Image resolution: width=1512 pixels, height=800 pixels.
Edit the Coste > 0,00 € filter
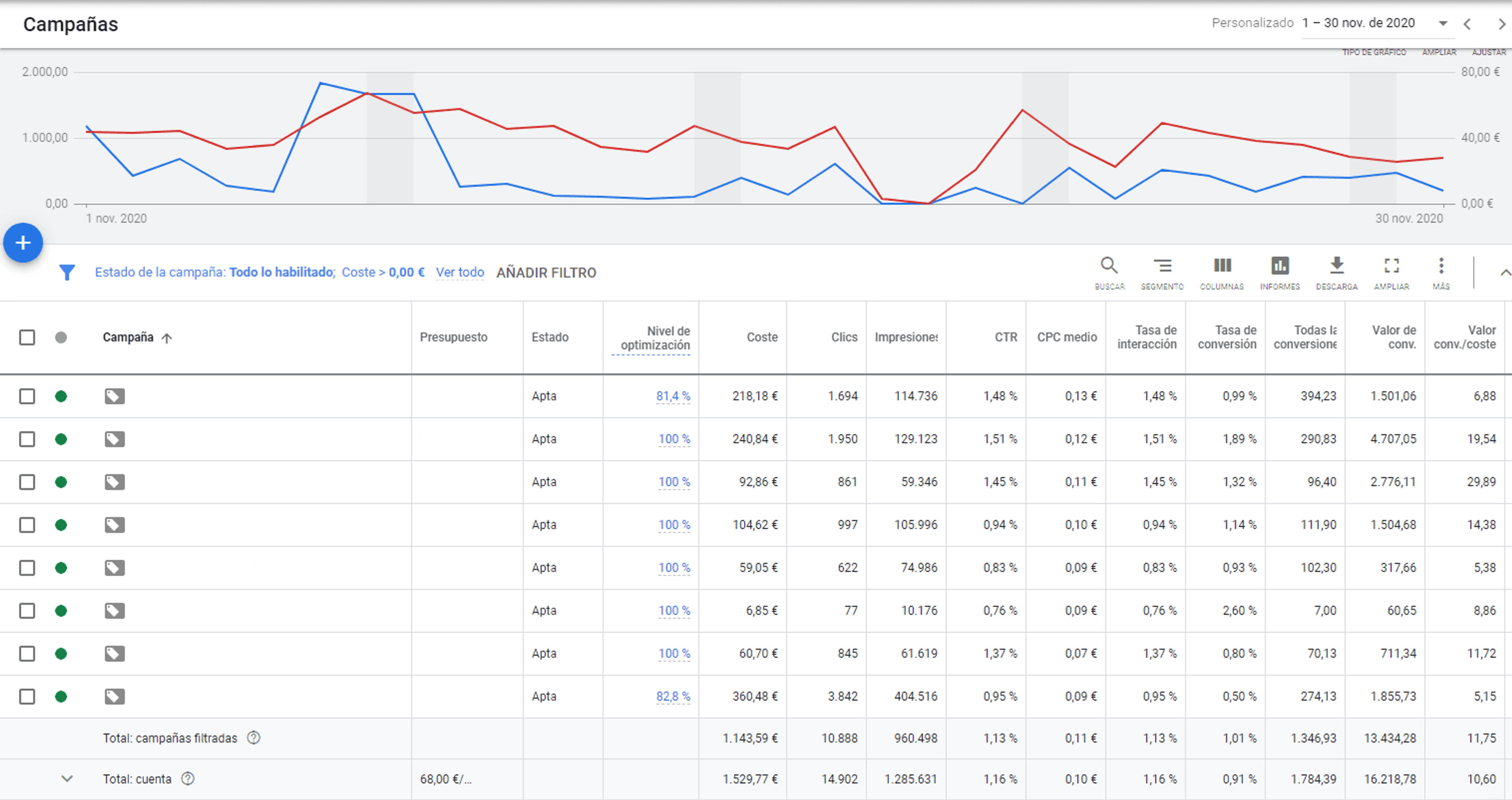[383, 273]
